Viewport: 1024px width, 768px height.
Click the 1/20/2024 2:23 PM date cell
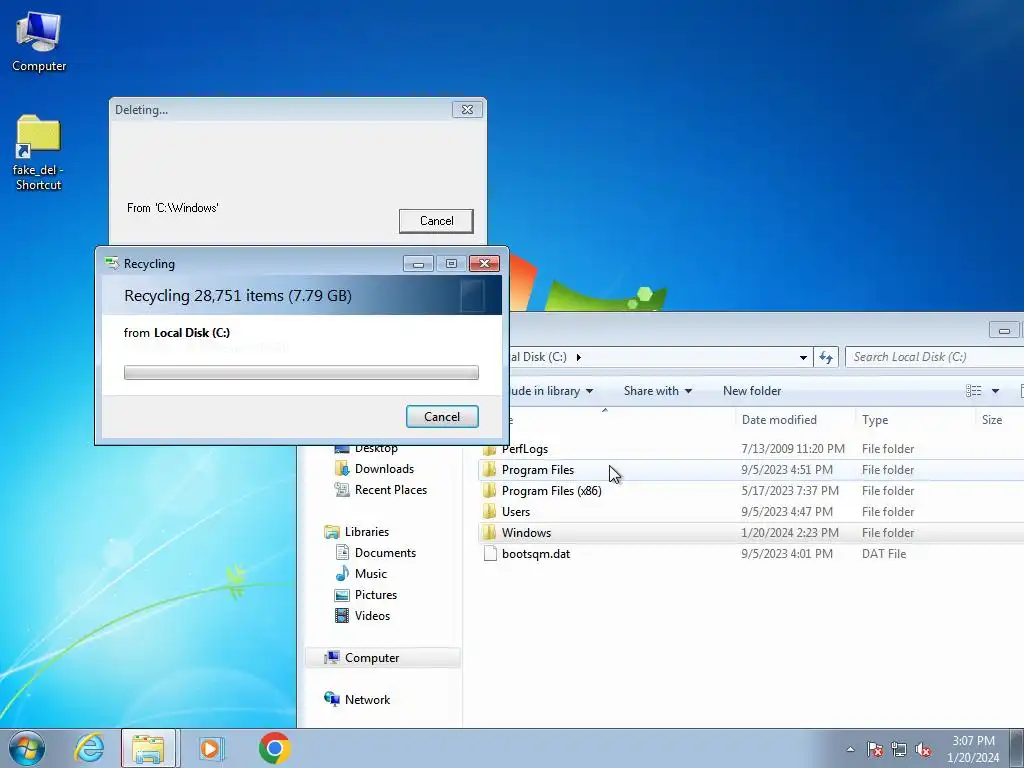click(790, 533)
